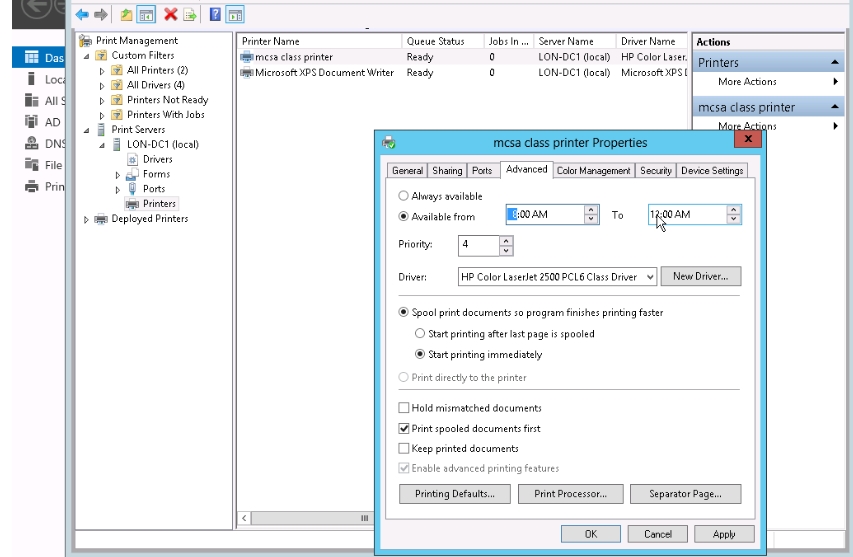Open Printers Not Ready filter
The image size is (853, 557).
[x=167, y=100]
